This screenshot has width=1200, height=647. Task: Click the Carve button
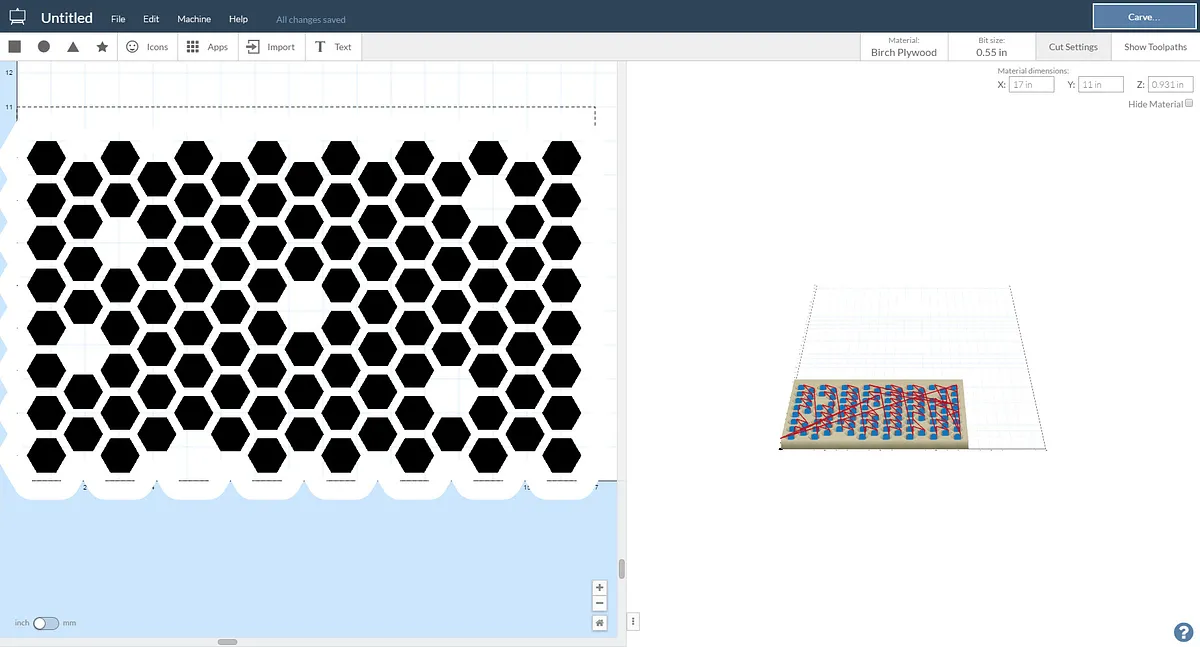click(x=1141, y=17)
